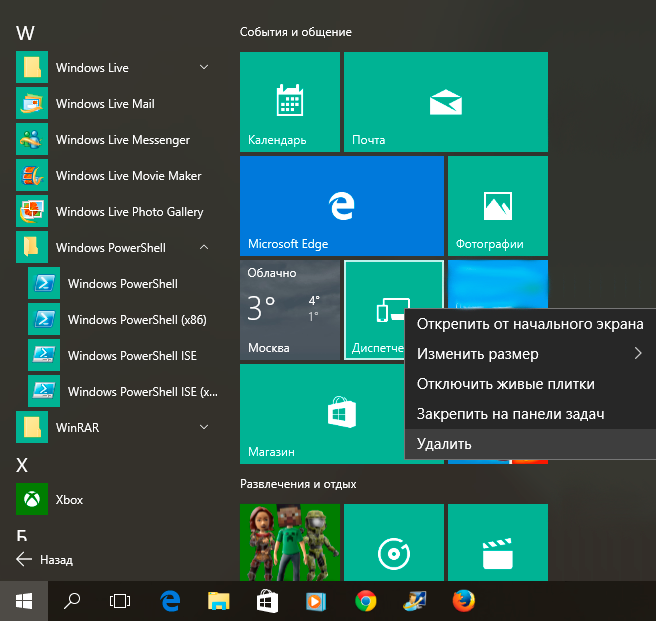Expand the WinRAR folder chevron
656x621 pixels.
point(204,427)
